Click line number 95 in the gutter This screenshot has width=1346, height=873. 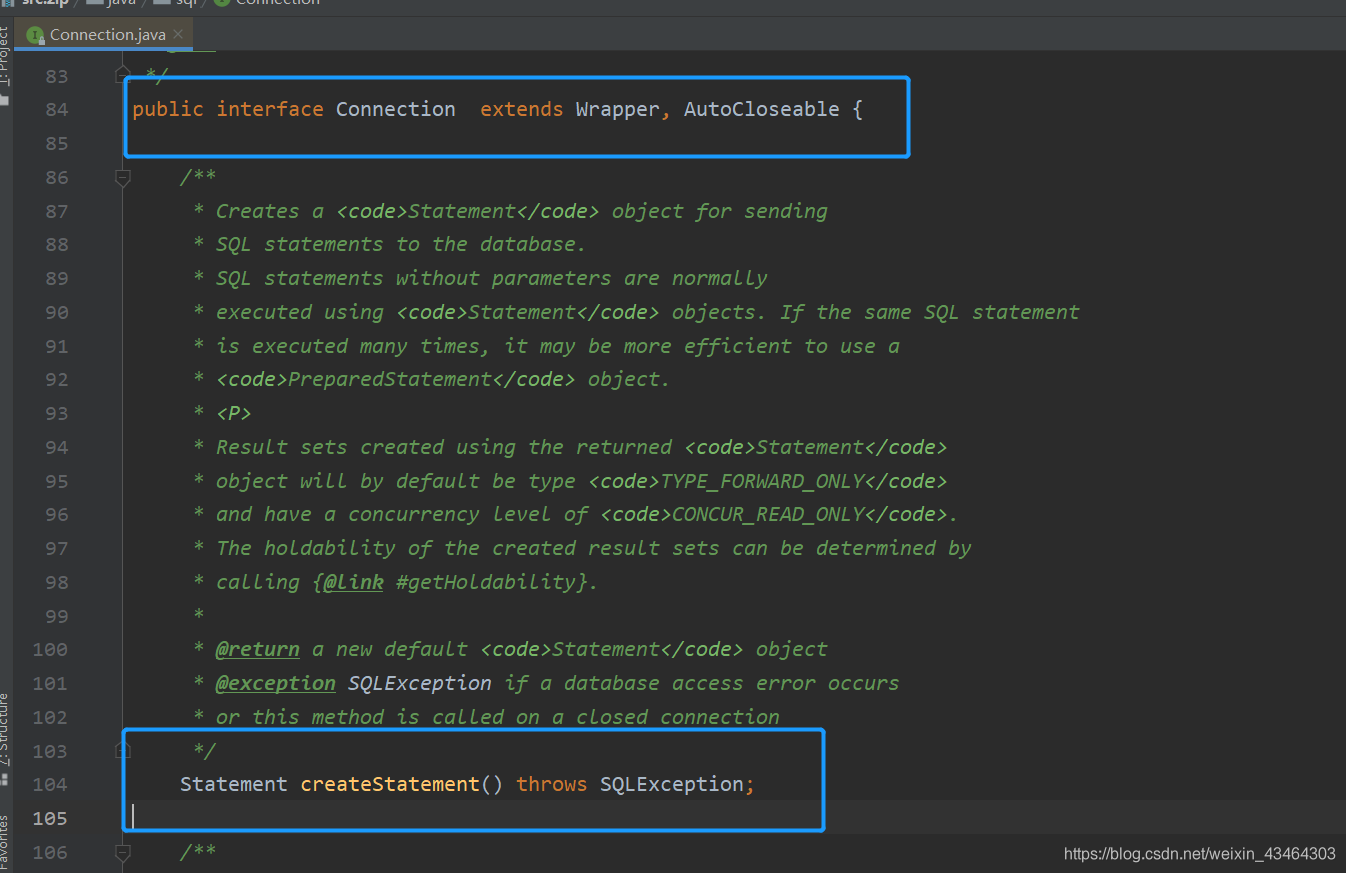click(x=57, y=481)
